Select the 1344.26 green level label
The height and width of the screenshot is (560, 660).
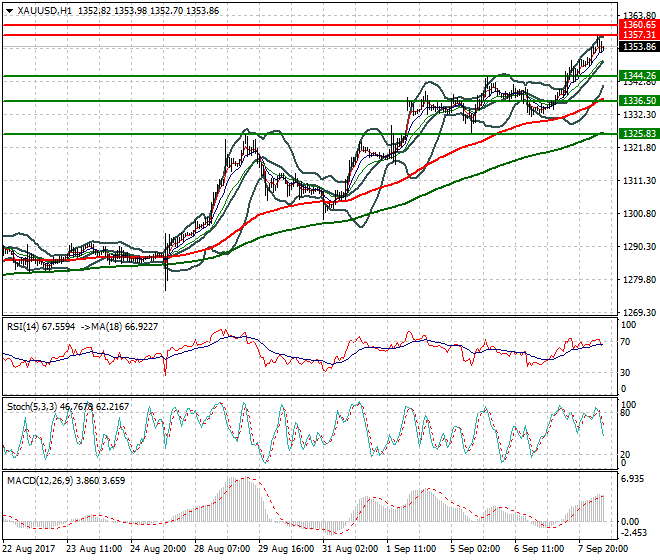pos(639,76)
